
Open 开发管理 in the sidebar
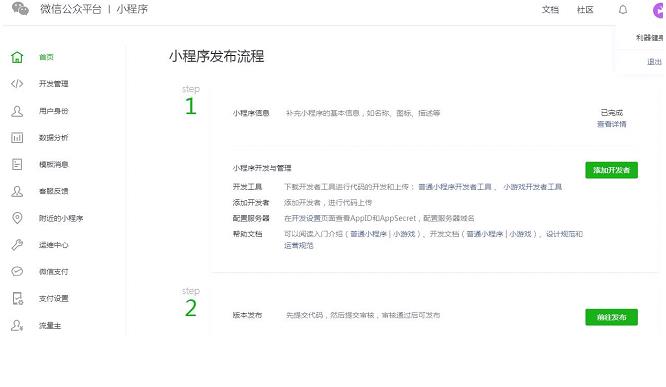click(x=54, y=84)
